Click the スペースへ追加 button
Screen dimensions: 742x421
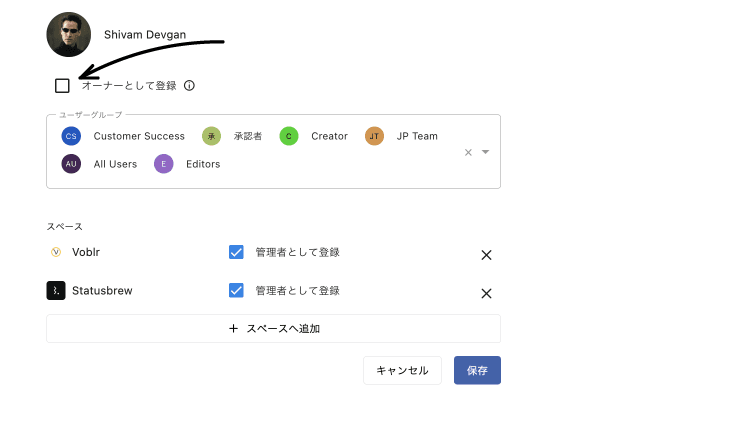click(x=273, y=328)
